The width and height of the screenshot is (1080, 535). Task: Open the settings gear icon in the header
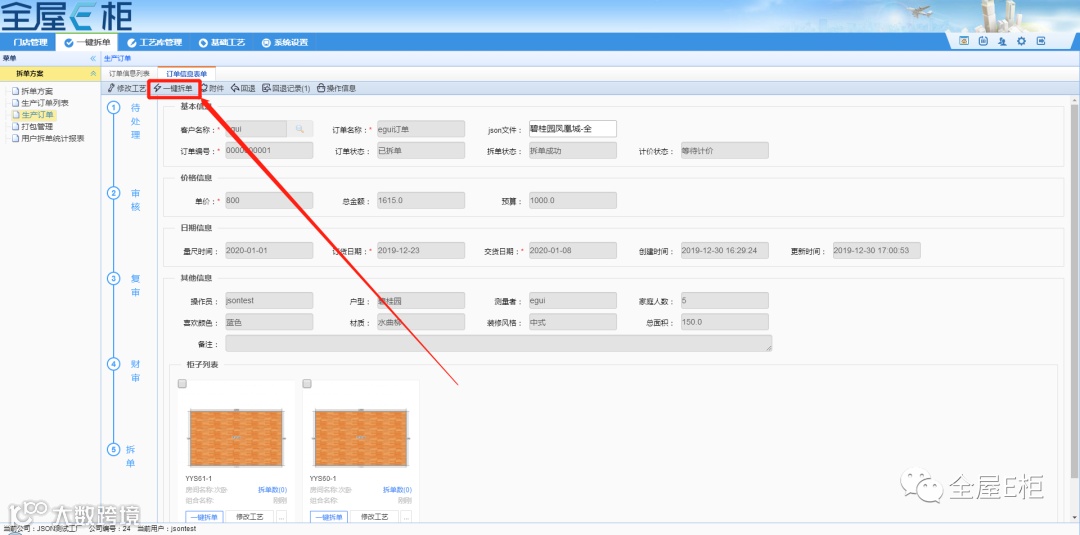tap(1021, 41)
